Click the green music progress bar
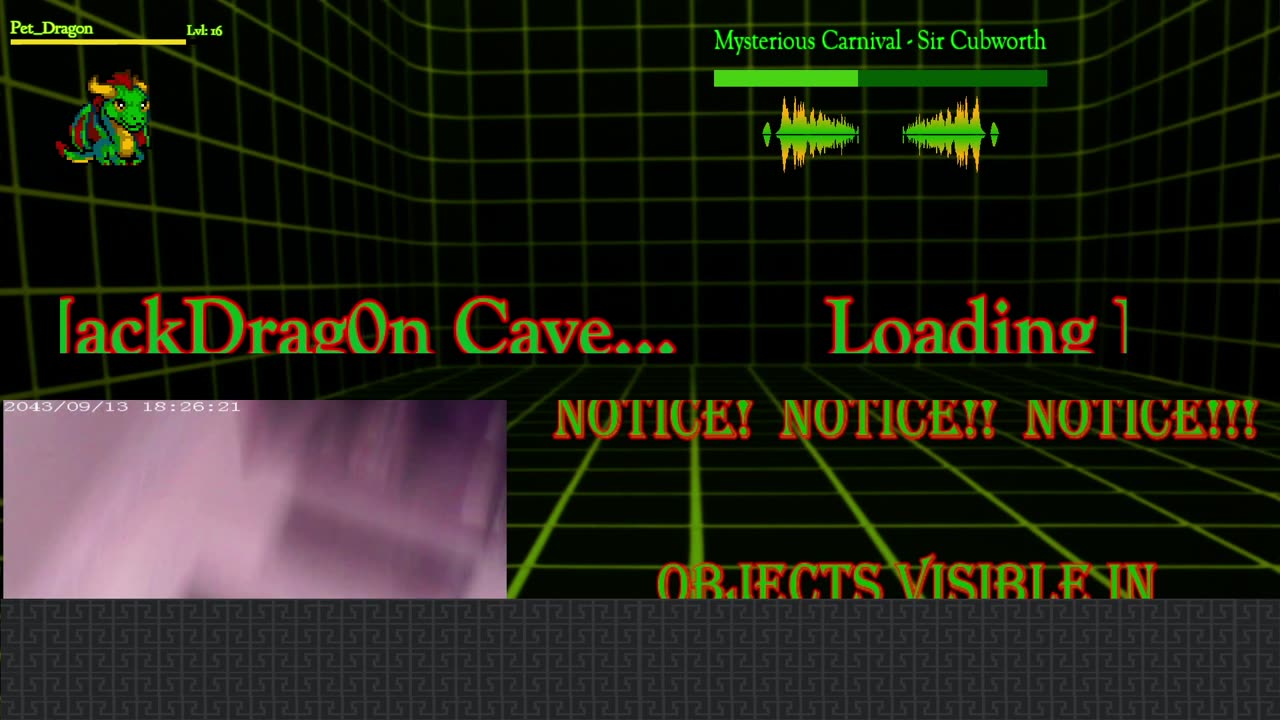This screenshot has width=1280, height=720. pos(880,78)
